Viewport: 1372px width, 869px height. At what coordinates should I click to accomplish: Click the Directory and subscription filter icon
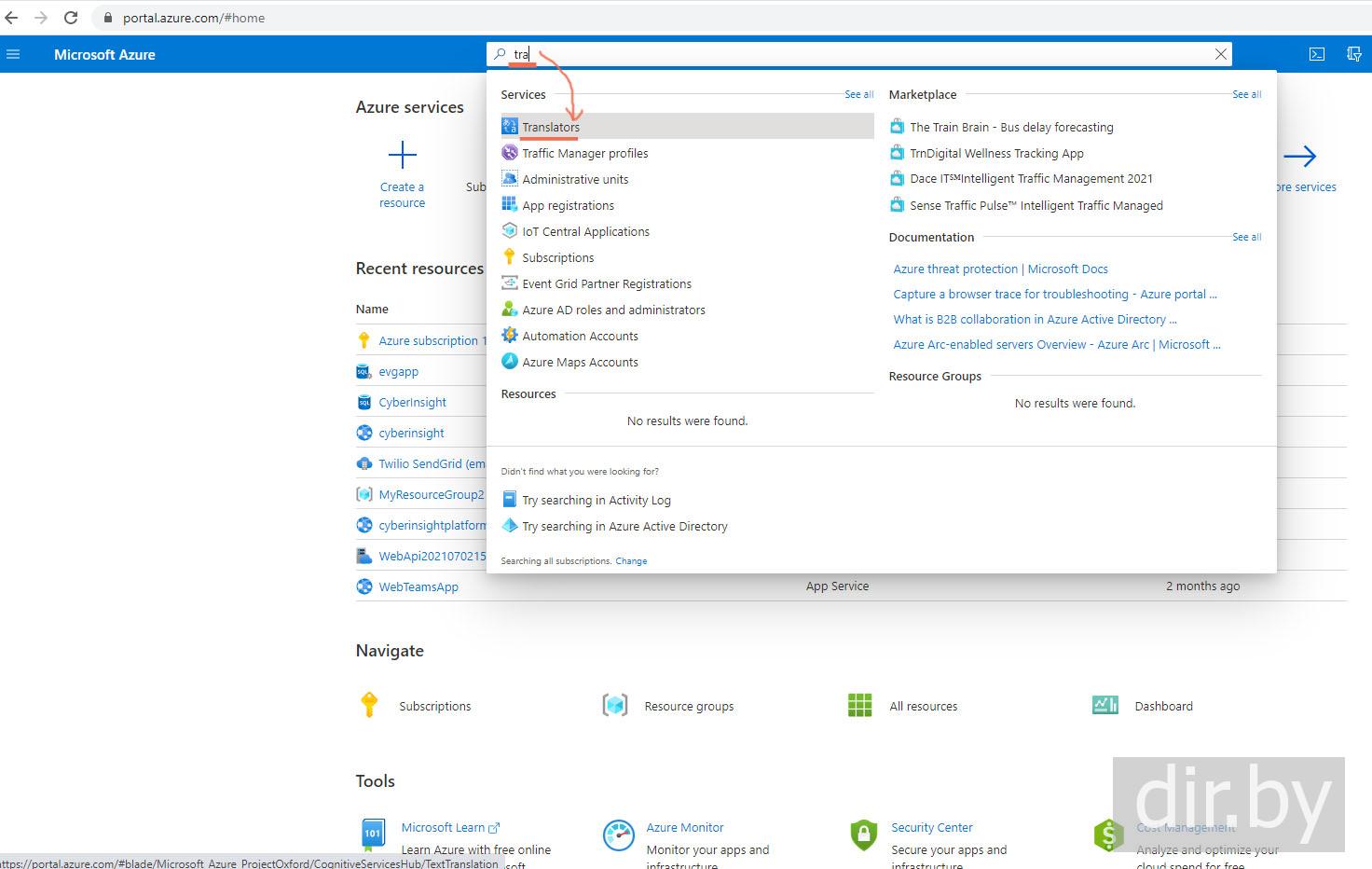[1354, 55]
